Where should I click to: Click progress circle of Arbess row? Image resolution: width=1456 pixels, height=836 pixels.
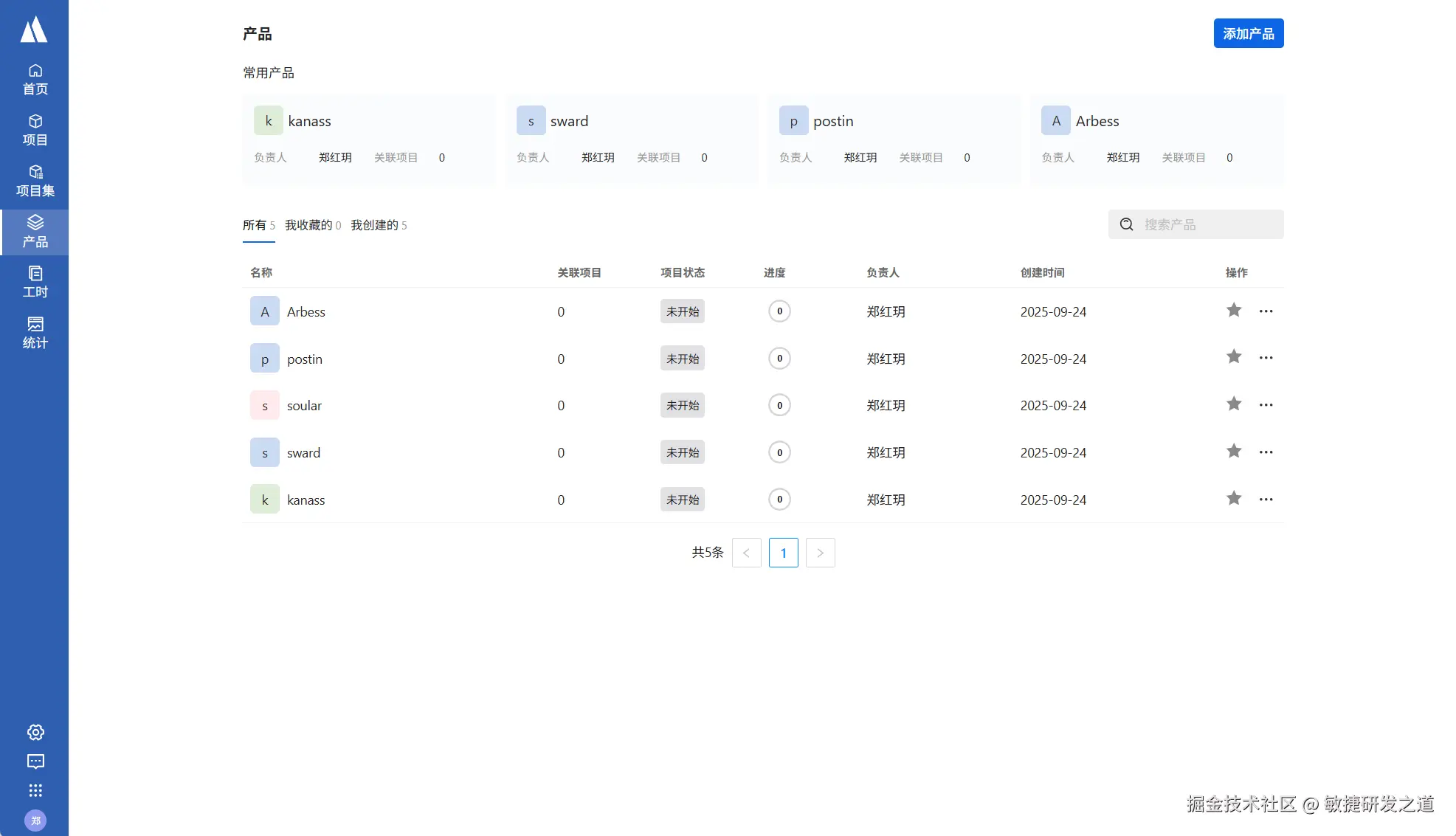(779, 311)
